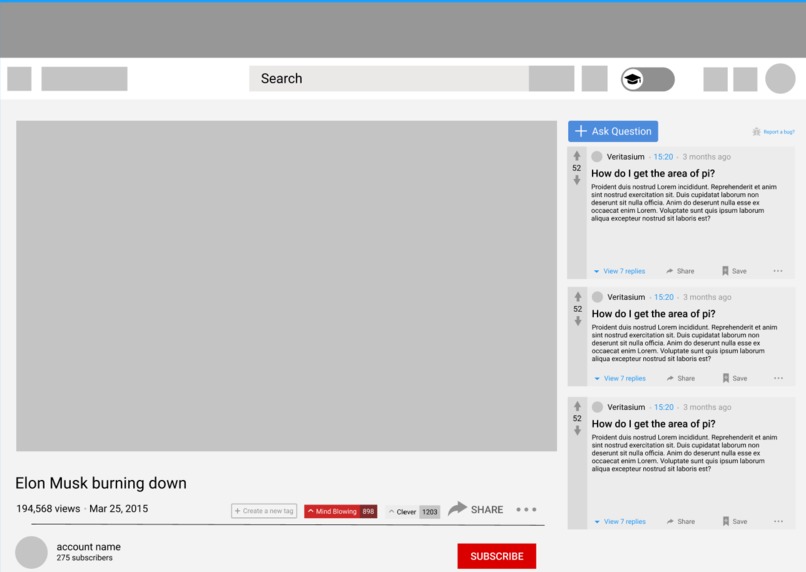The width and height of the screenshot is (806, 572).
Task: Click 3 months ago in the bottom question
Action: tap(707, 407)
